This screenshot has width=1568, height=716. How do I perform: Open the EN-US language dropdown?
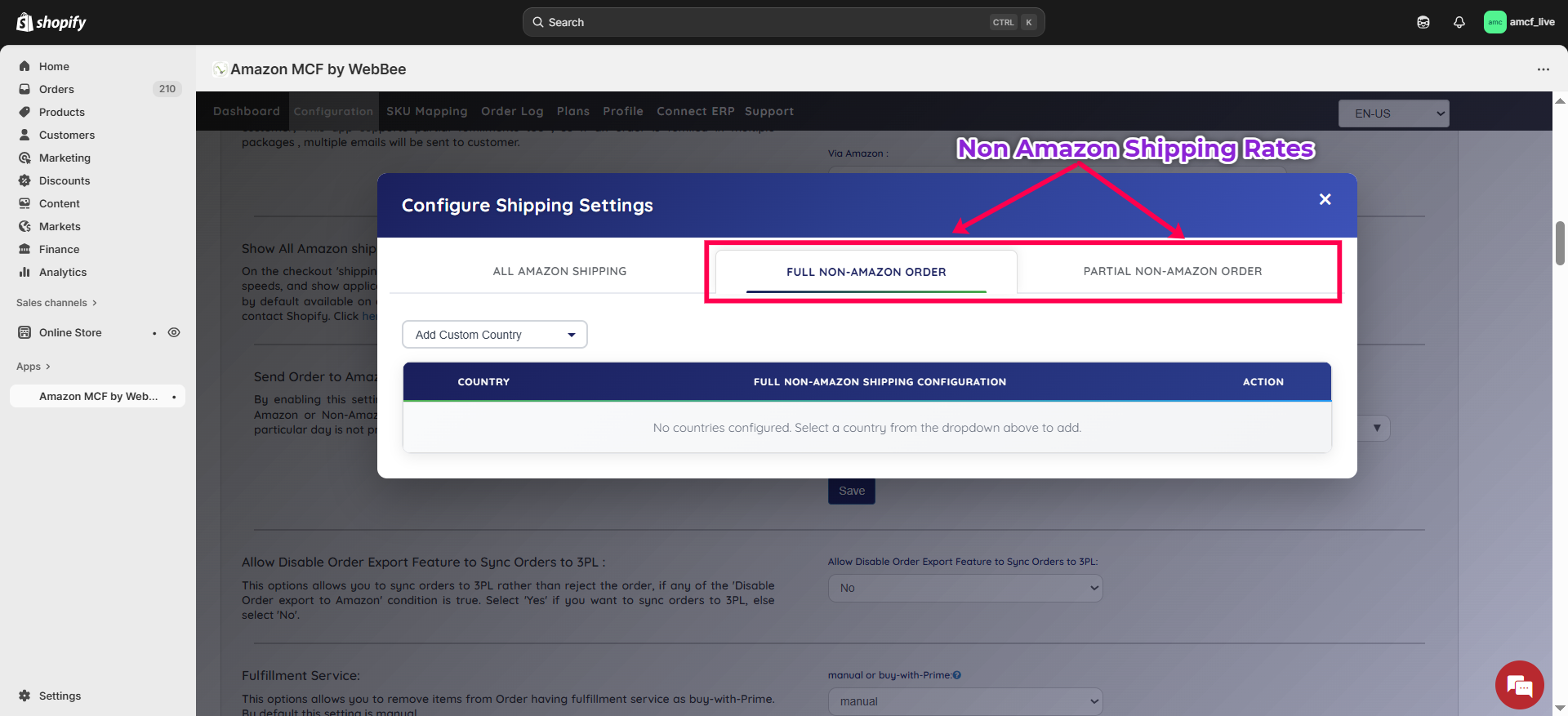tap(1393, 113)
